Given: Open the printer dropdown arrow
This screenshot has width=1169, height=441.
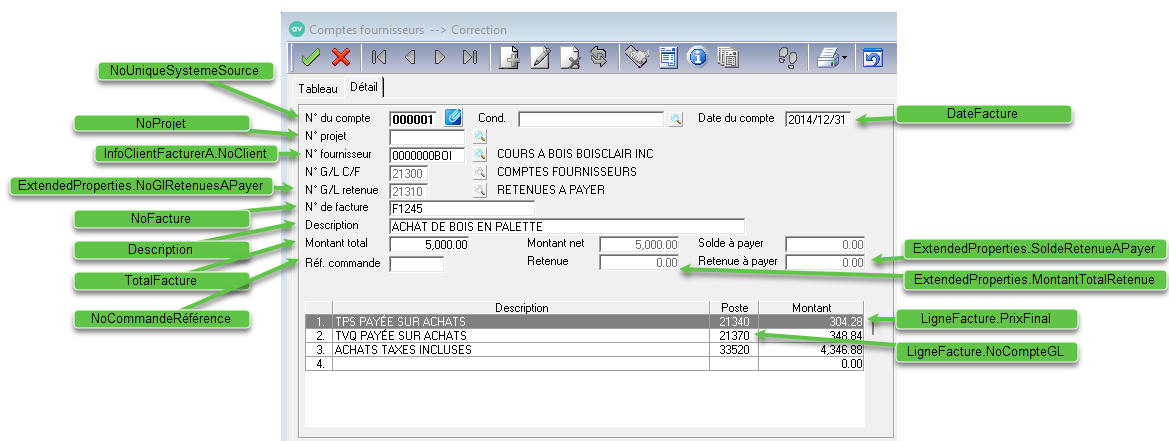Looking at the screenshot, I should 844,58.
